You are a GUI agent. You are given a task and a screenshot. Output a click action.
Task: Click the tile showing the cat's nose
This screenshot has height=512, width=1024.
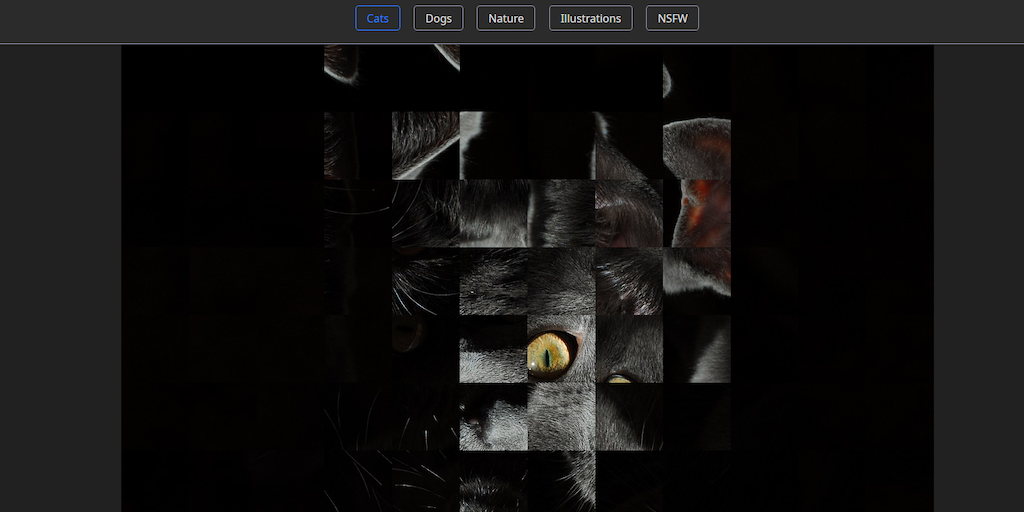pyautogui.click(x=493, y=417)
